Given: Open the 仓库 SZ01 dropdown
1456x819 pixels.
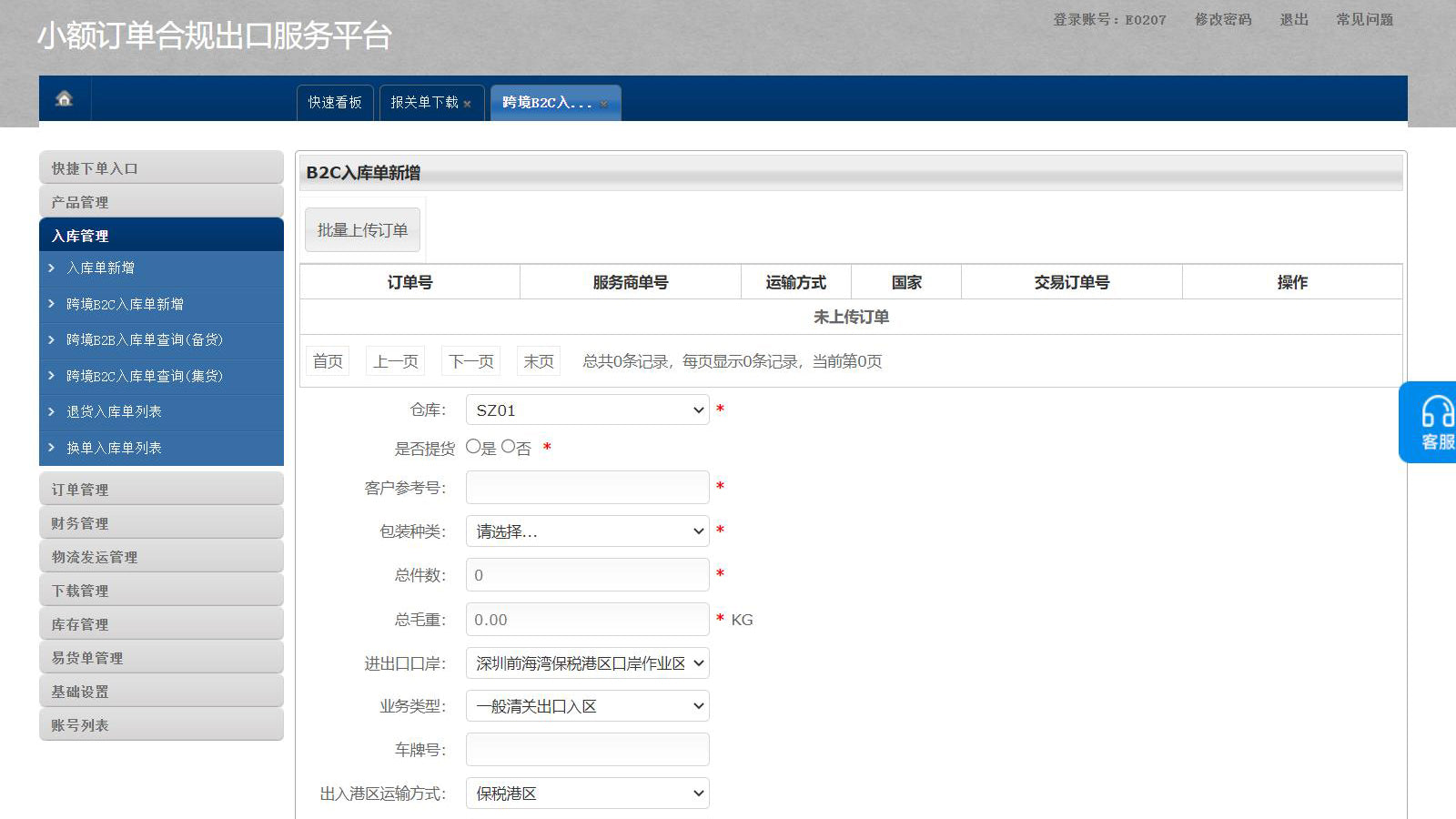Looking at the screenshot, I should [587, 410].
